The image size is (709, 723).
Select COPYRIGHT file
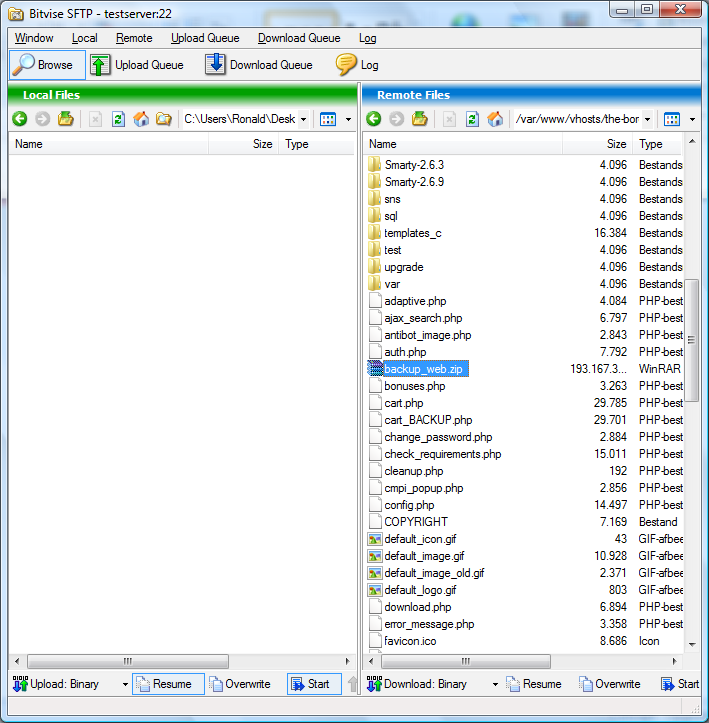[x=416, y=522]
